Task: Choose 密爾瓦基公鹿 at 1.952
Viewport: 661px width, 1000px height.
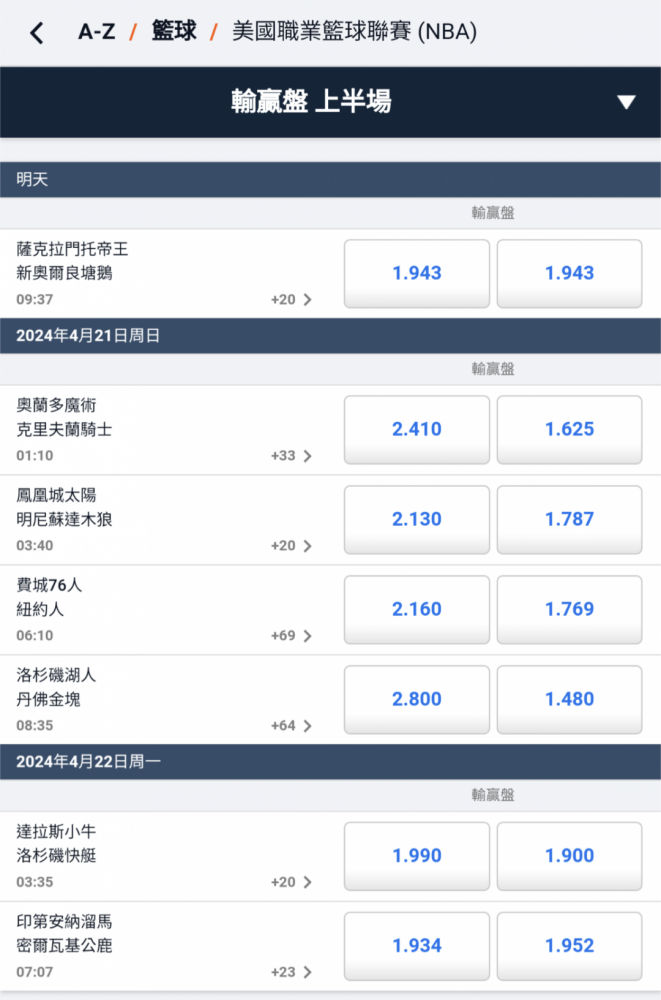Action: point(569,945)
